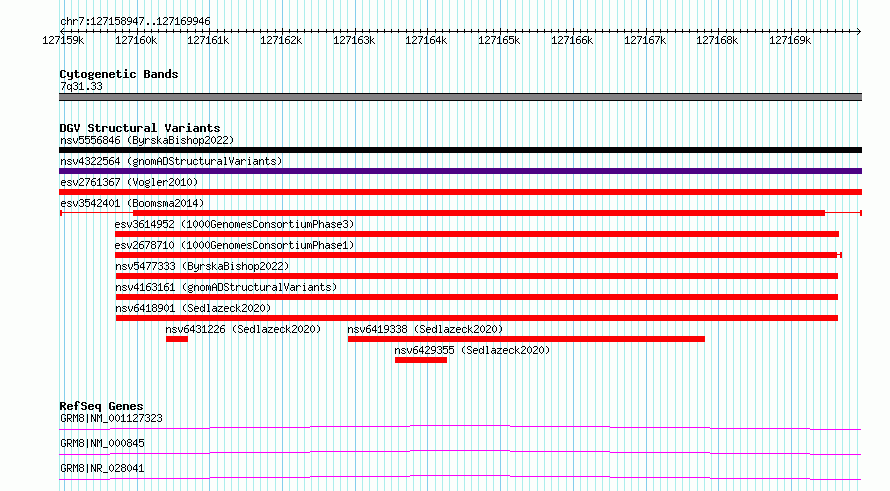Click ruler tick labeled 127162k

(281, 40)
